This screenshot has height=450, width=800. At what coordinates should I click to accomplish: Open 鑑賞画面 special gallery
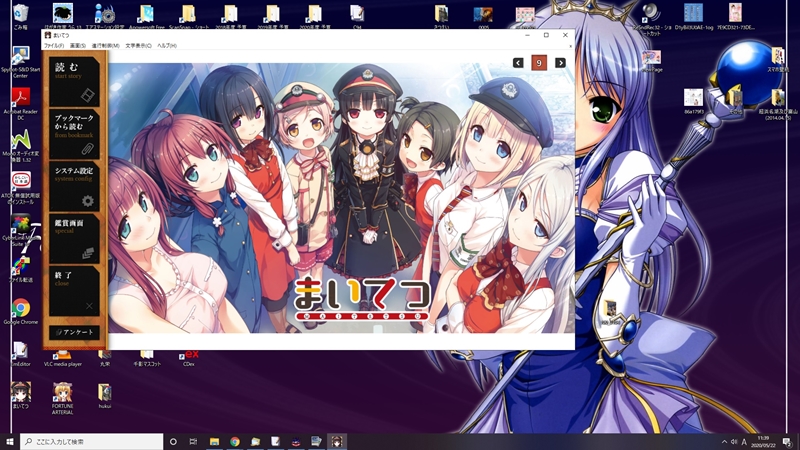pyautogui.click(x=74, y=239)
